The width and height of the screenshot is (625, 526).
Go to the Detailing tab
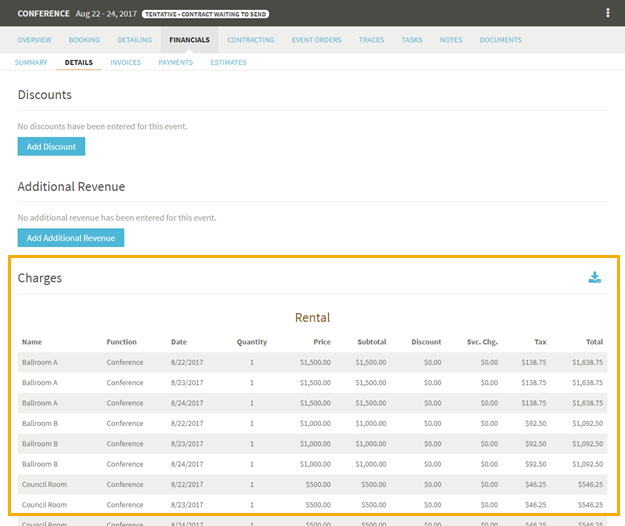pos(134,40)
